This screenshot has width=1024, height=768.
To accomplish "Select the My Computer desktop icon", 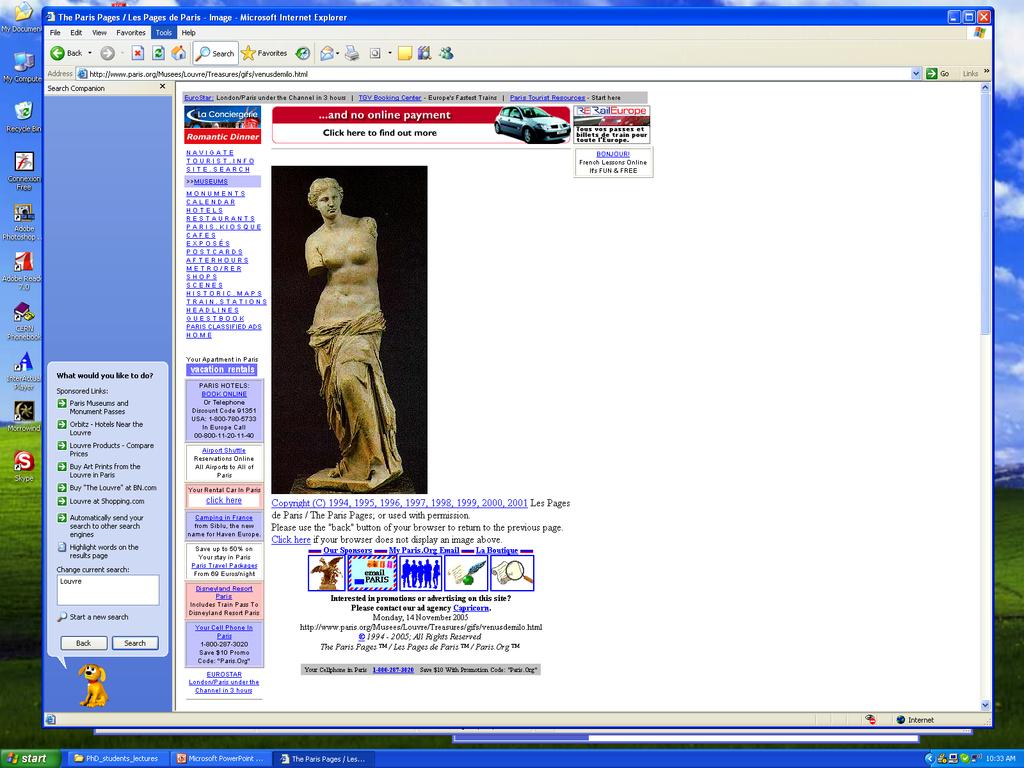I will point(23,67).
